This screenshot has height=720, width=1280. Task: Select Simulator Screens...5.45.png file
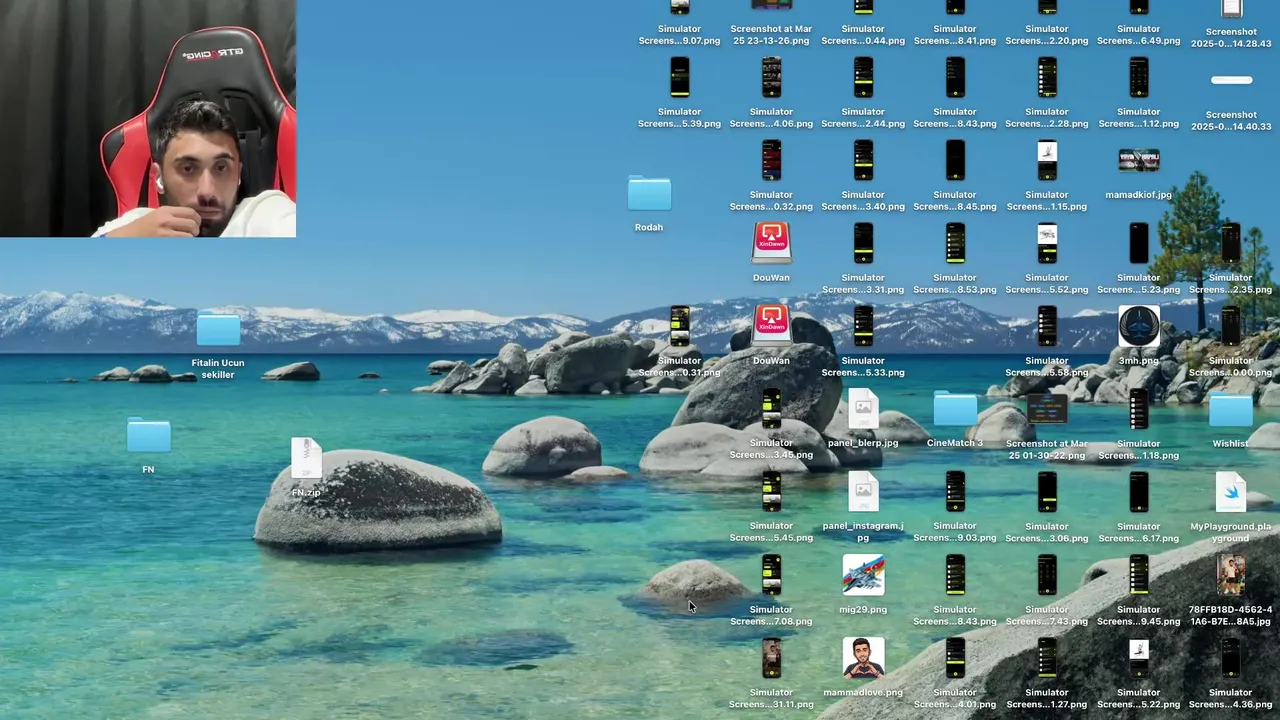(x=771, y=492)
